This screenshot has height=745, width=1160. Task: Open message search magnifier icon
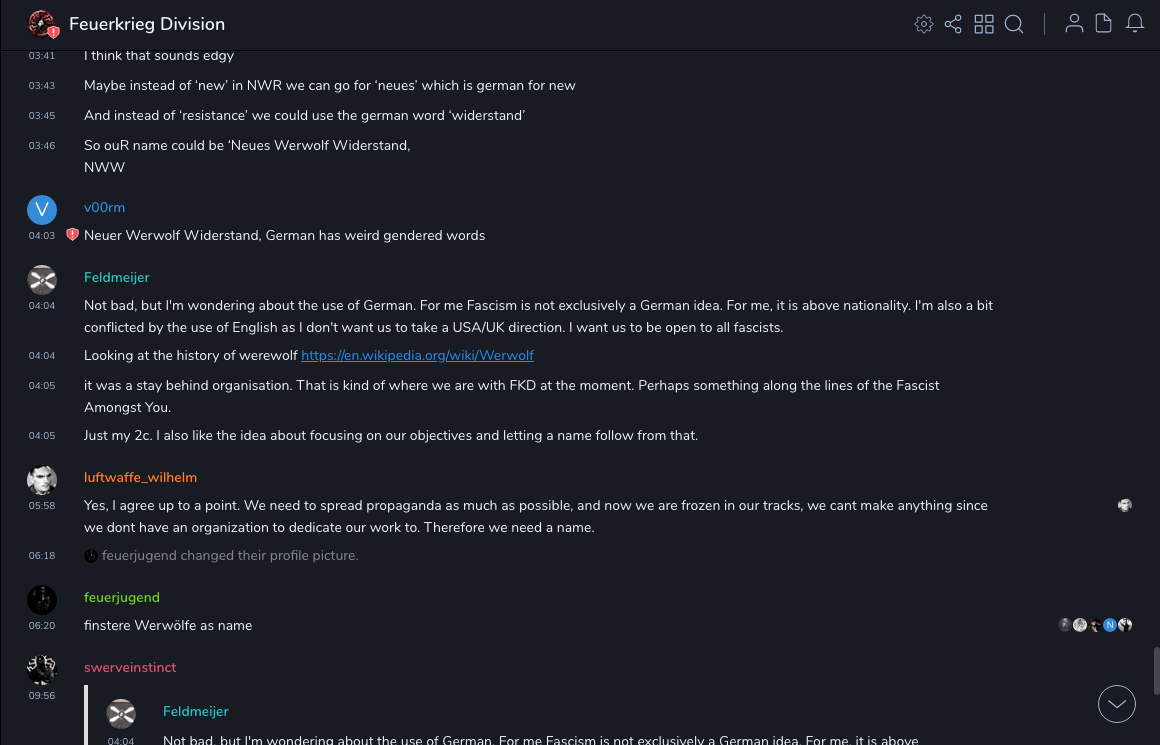coord(1014,24)
